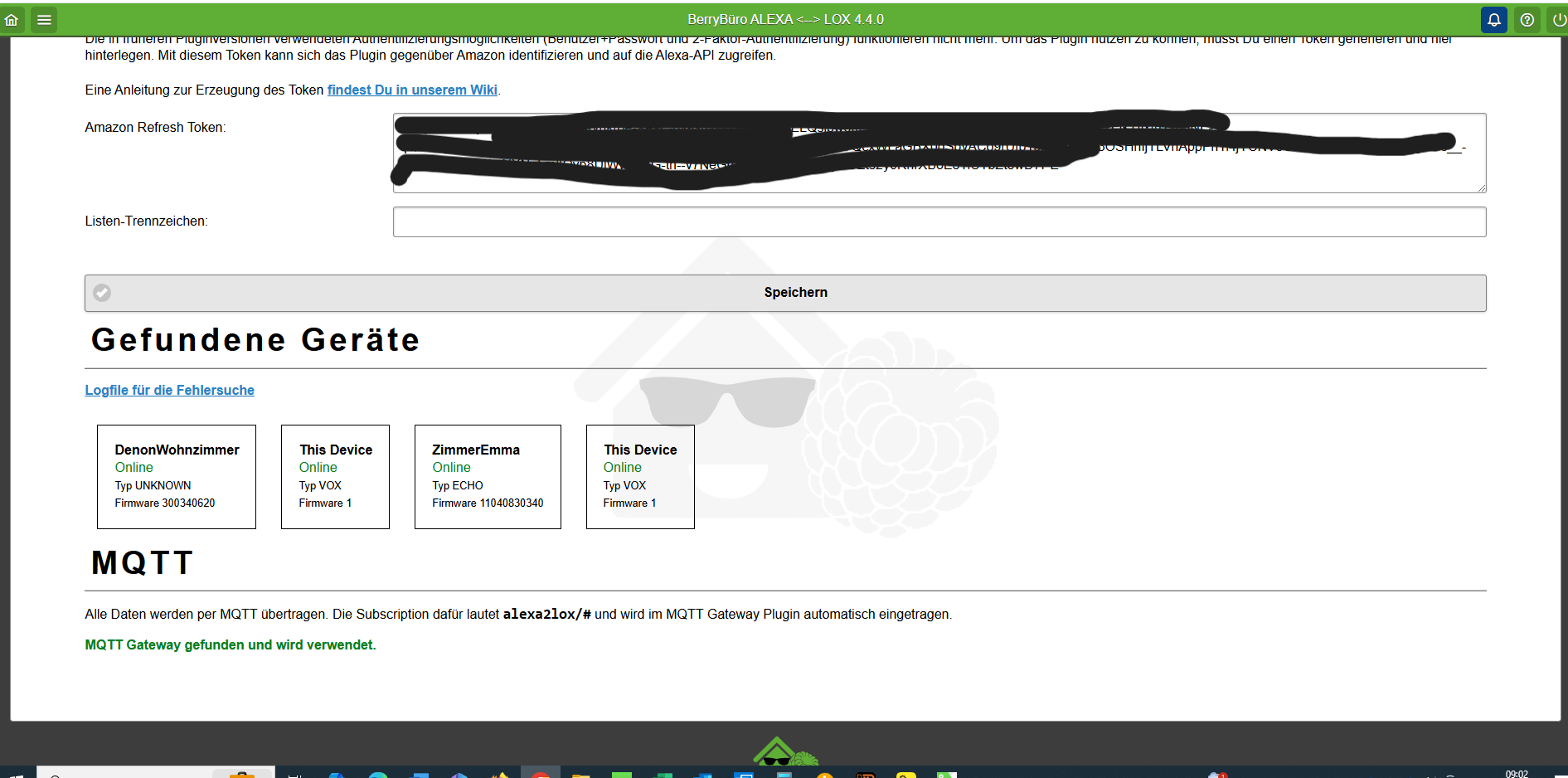Click 'Firmware 300340620' text

(165, 503)
